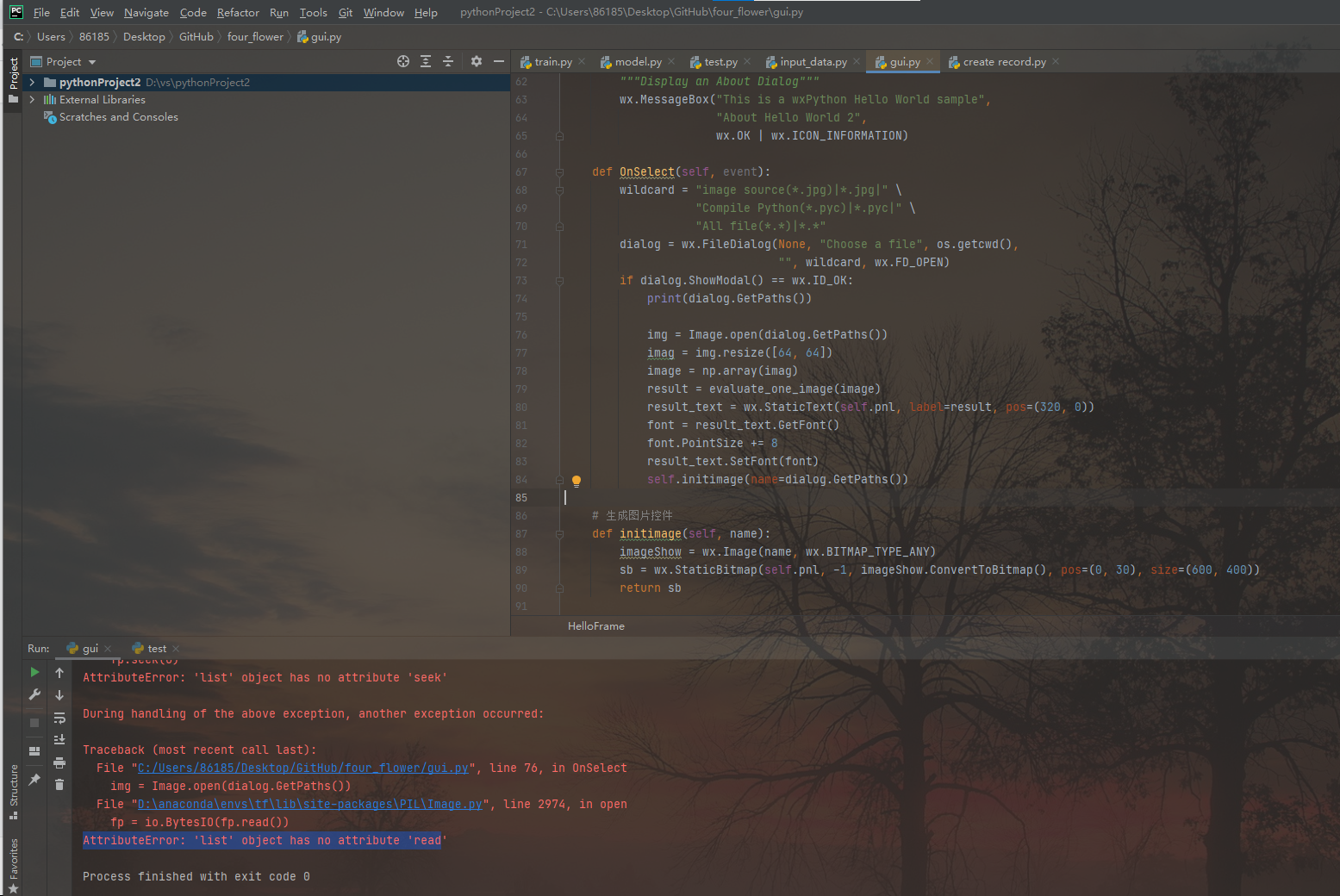Expand External Libraries node
Image resolution: width=1340 pixels, height=896 pixels.
(32, 100)
